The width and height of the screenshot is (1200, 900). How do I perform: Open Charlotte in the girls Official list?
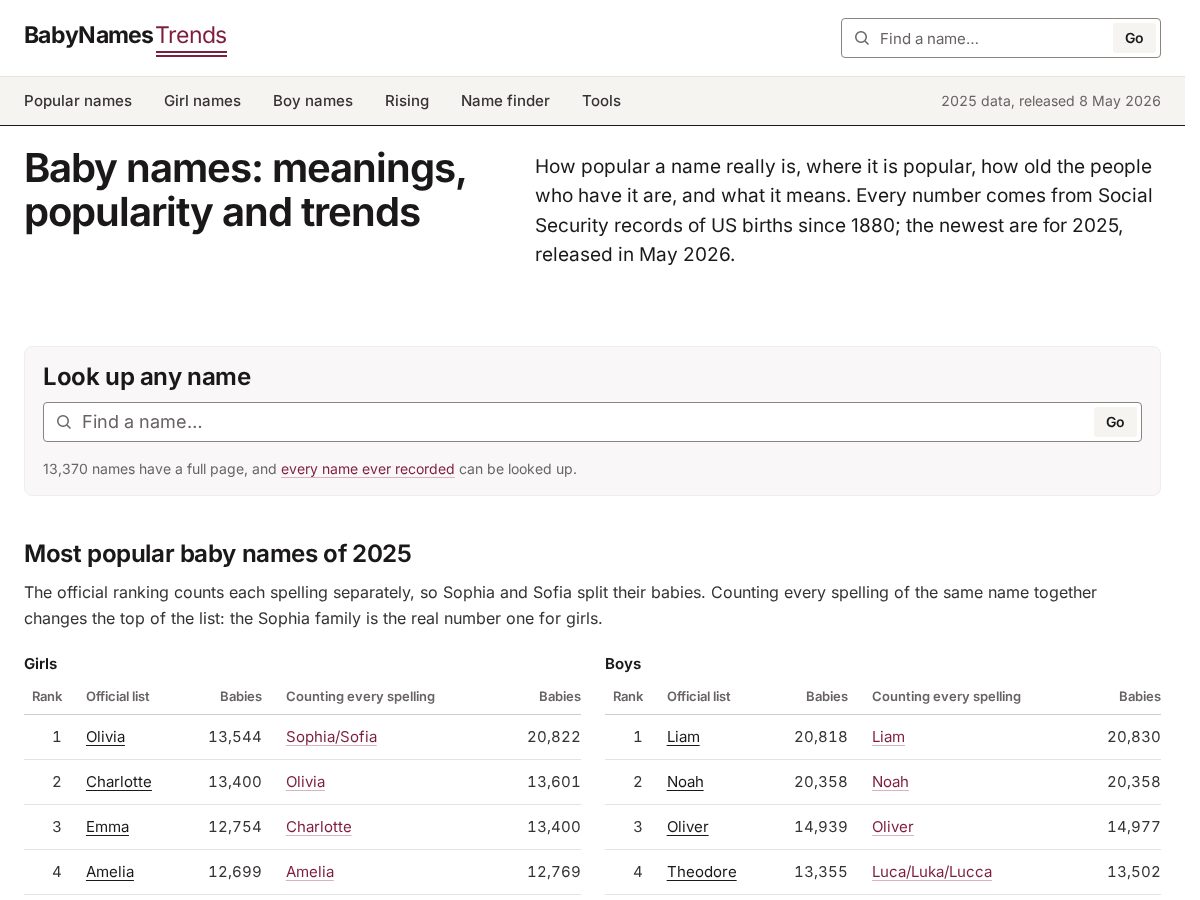point(119,782)
